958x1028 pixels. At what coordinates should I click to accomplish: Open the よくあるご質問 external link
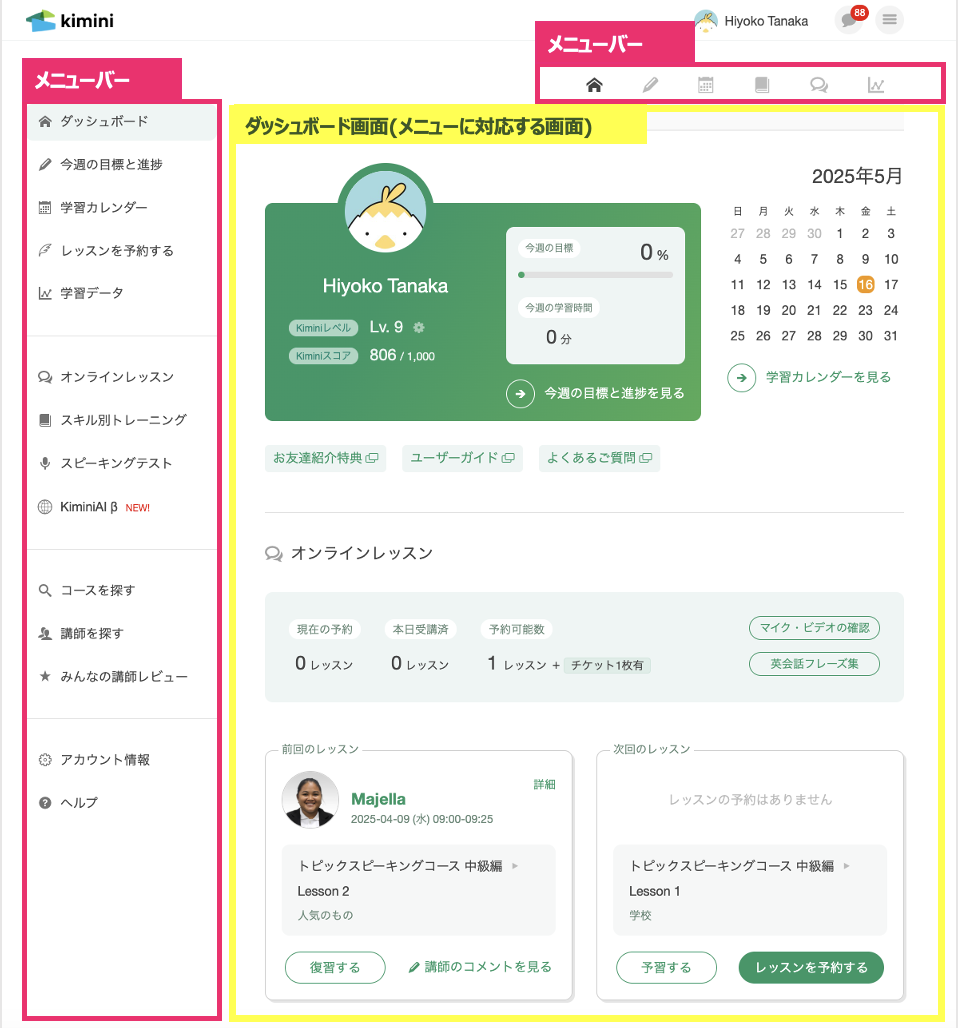point(599,458)
